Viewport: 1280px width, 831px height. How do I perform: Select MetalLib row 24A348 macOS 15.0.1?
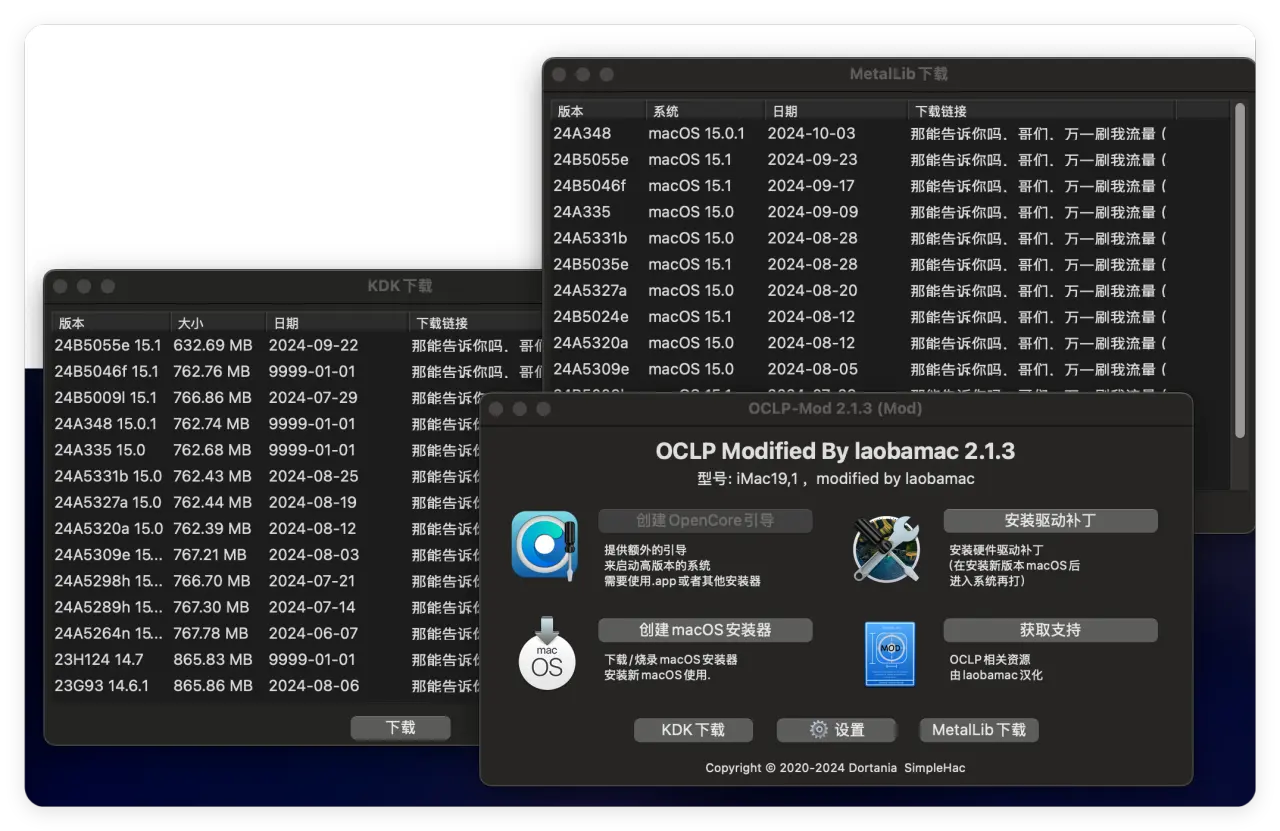(x=891, y=133)
